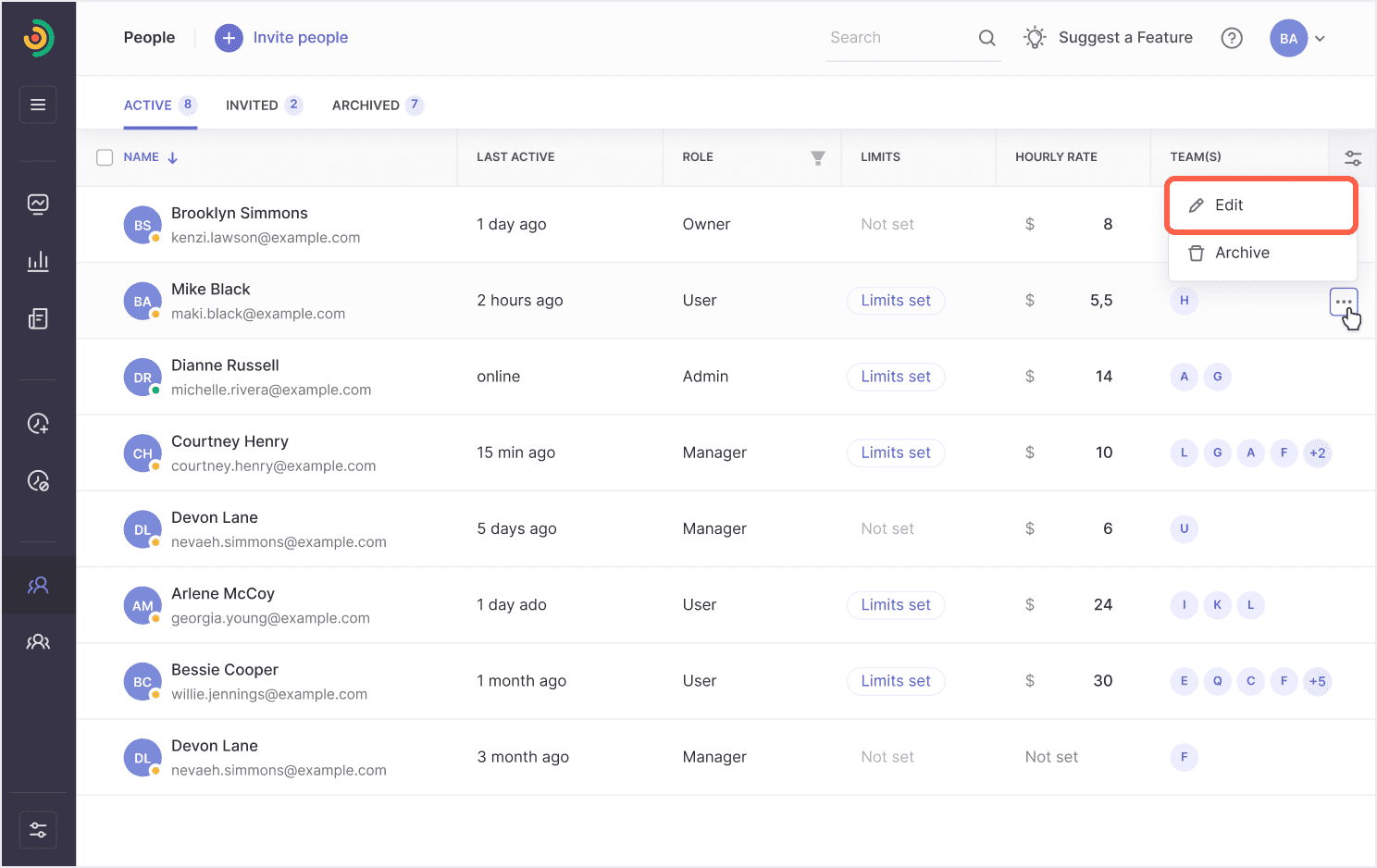
Task: Click the three-dots menu for Mike Black
Action: point(1344,302)
